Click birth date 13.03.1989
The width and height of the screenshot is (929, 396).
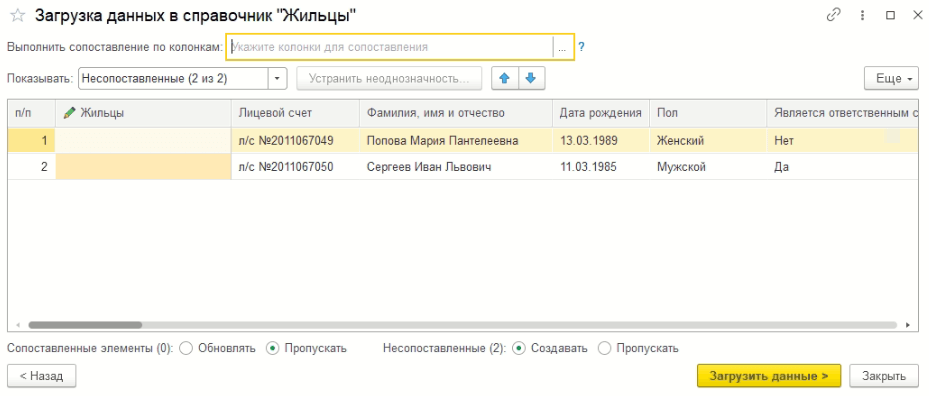point(601,141)
